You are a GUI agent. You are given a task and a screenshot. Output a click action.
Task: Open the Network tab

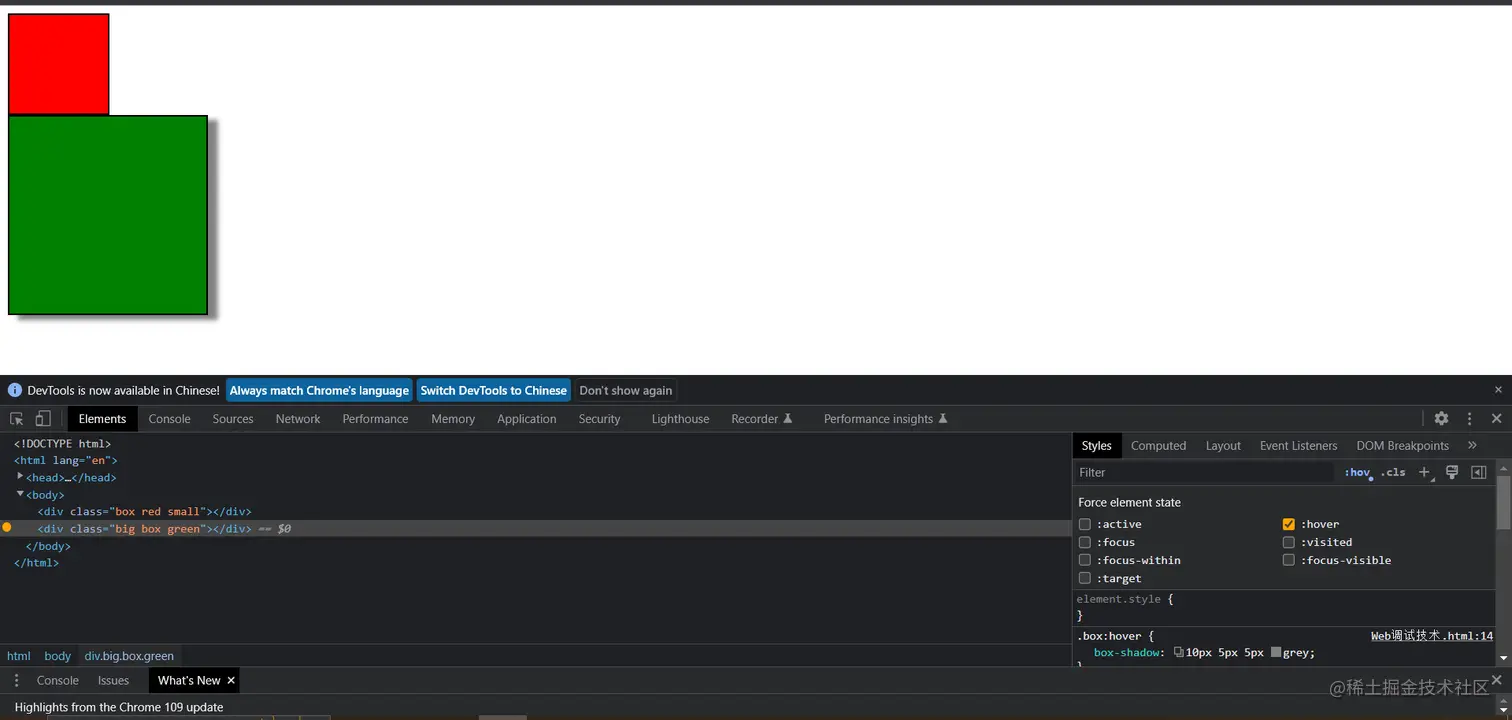coord(298,419)
